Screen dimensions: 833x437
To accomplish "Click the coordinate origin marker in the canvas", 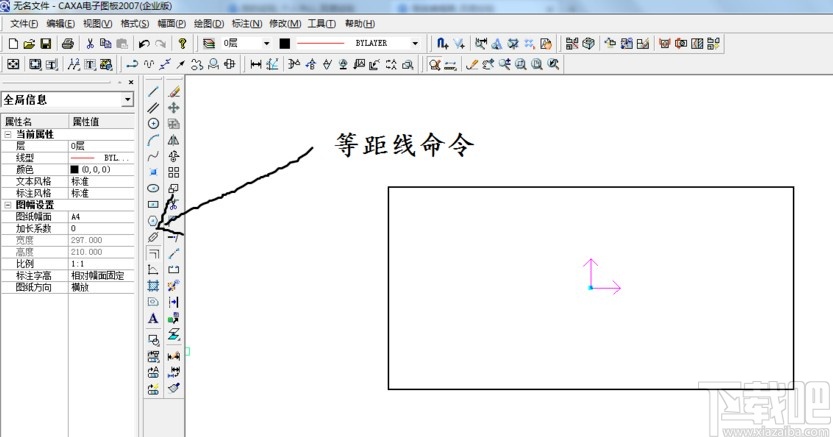I will pyautogui.click(x=591, y=288).
